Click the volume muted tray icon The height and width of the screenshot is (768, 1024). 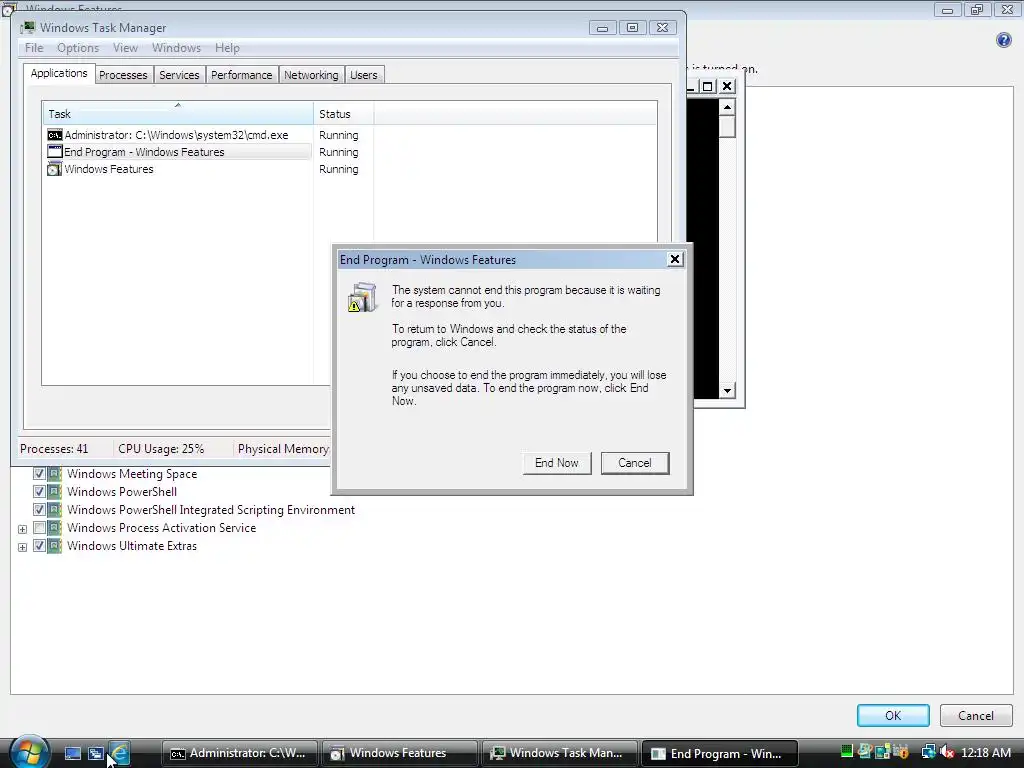pyautogui.click(x=947, y=753)
